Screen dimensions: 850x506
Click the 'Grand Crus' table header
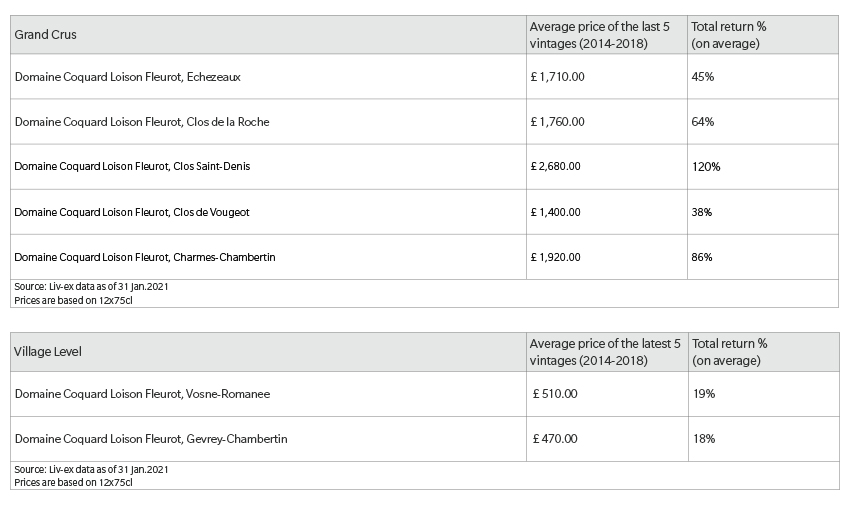pos(46,35)
